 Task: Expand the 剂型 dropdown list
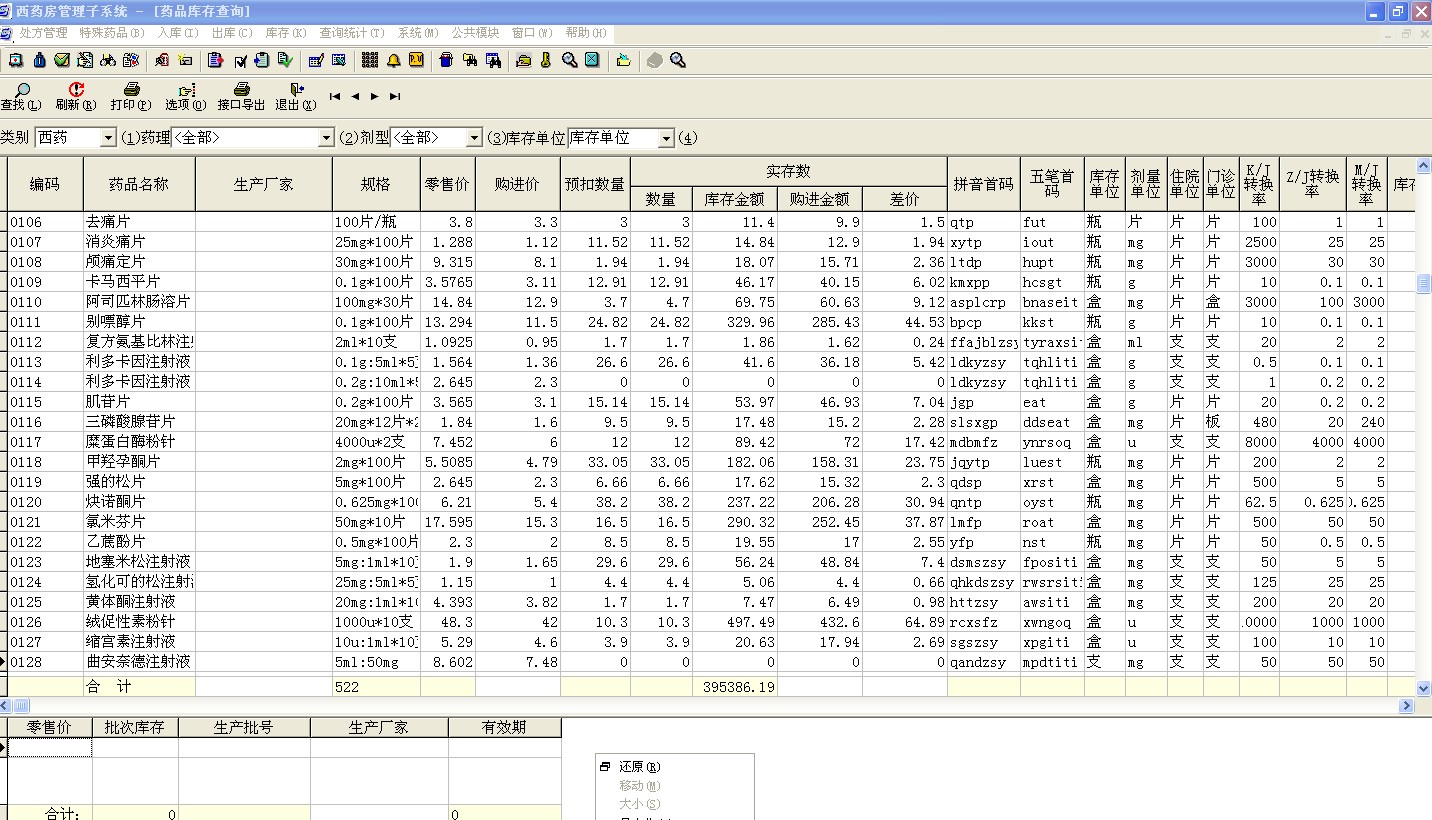click(474, 138)
